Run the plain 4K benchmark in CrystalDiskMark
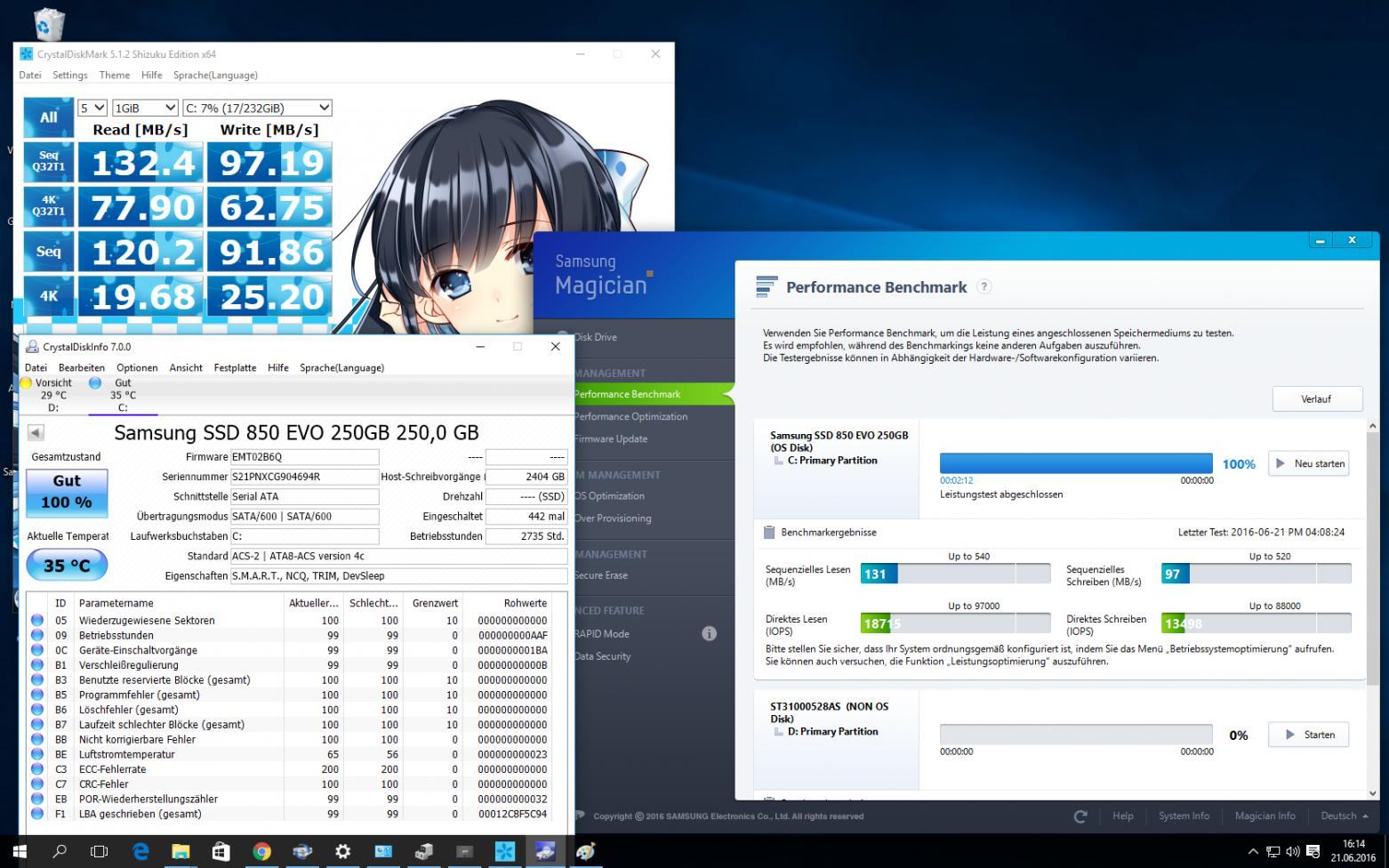 (x=48, y=296)
